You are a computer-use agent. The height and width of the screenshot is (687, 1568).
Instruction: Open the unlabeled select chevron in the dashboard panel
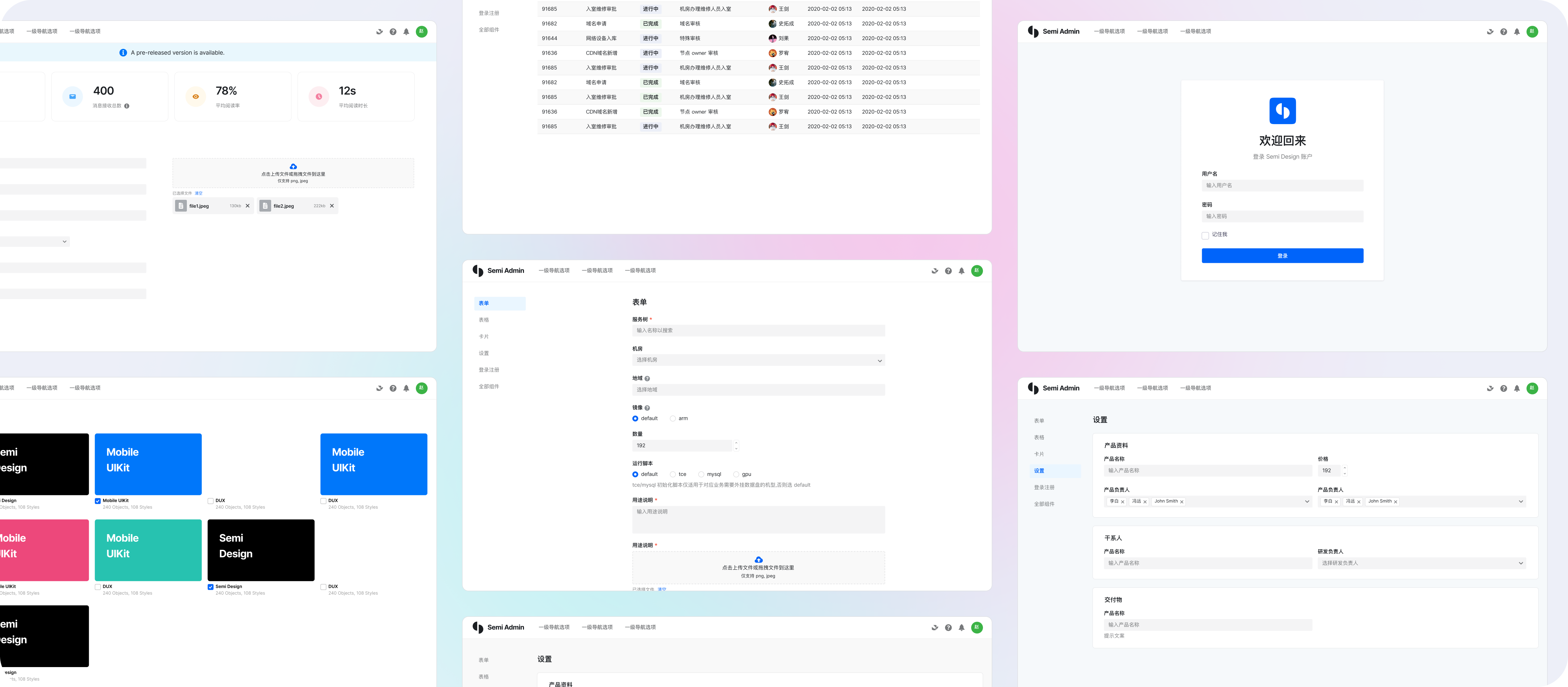click(65, 242)
